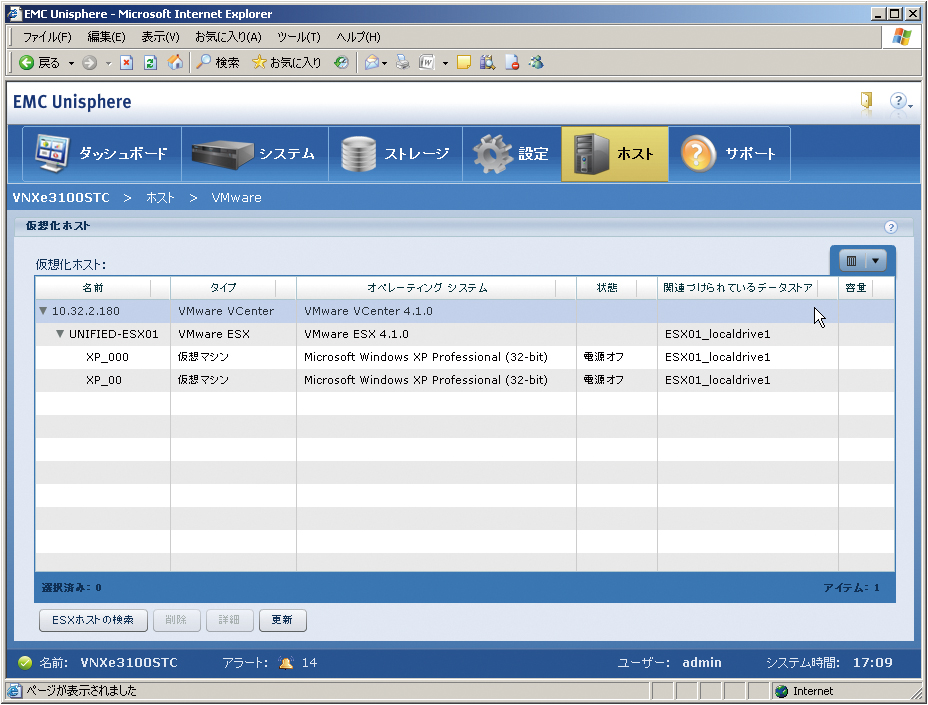Open Unisphere help question mark icon
The width and height of the screenshot is (928, 705).
click(898, 101)
